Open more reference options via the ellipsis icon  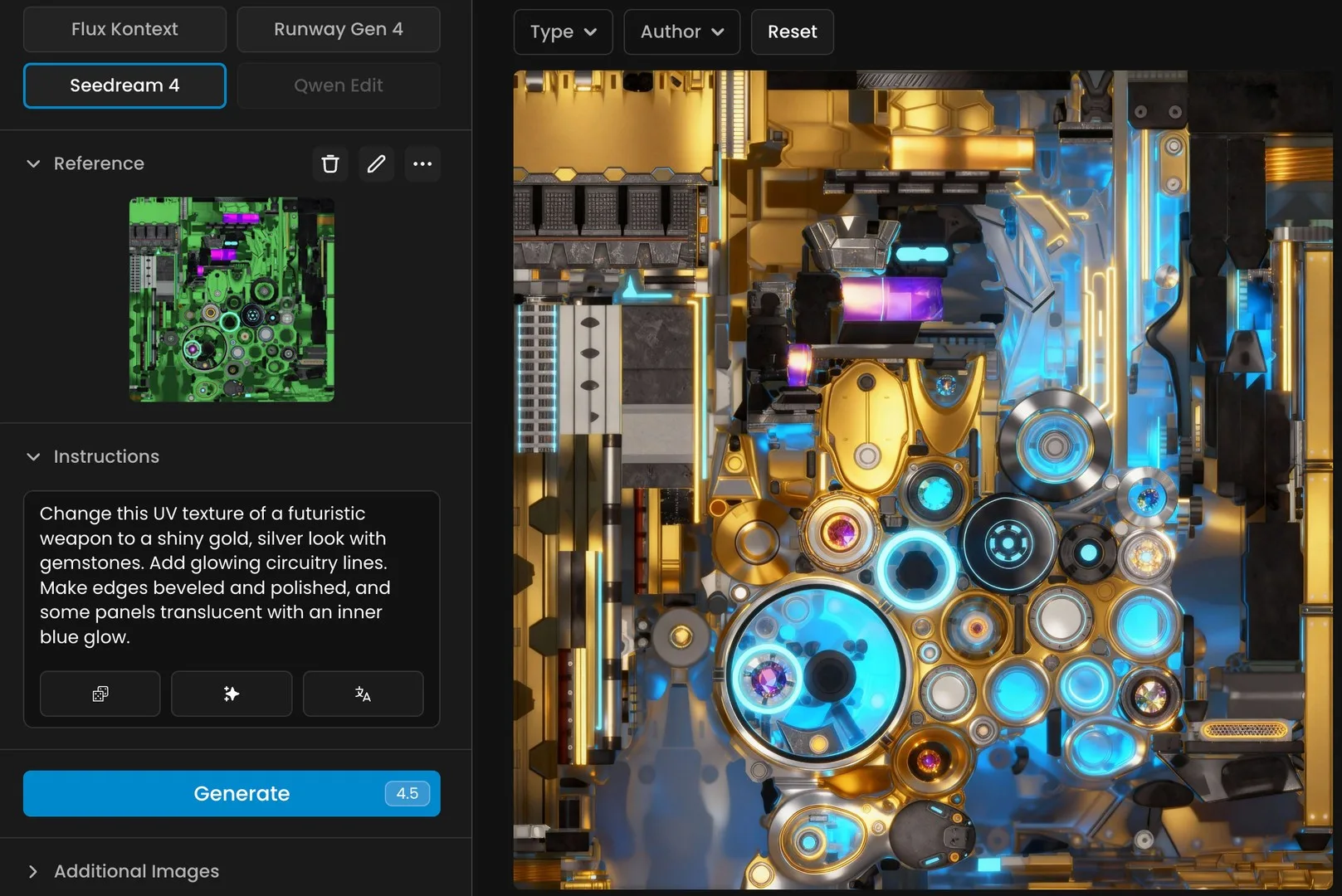coord(422,163)
